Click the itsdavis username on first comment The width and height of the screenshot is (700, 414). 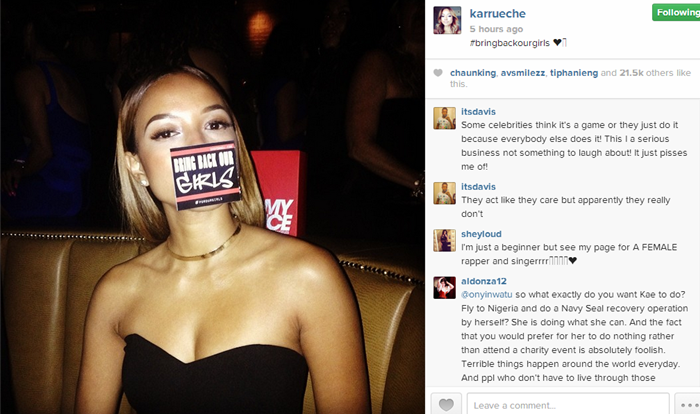pyautogui.click(x=478, y=112)
